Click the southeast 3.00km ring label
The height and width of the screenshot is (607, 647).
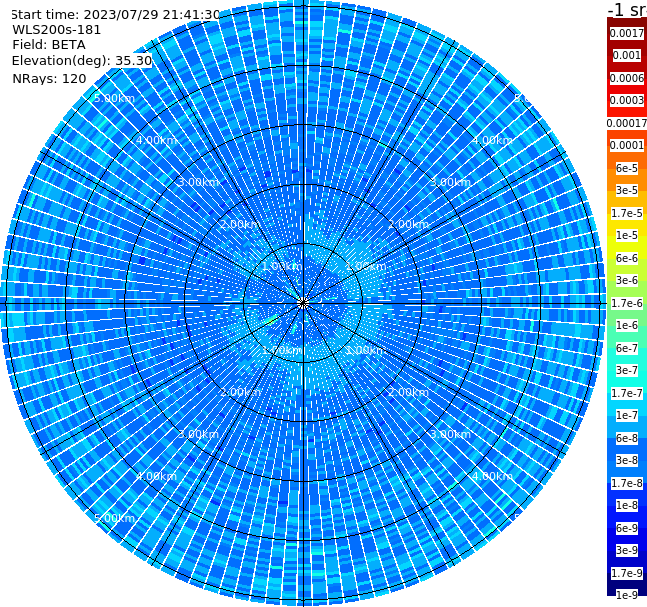pos(450,434)
